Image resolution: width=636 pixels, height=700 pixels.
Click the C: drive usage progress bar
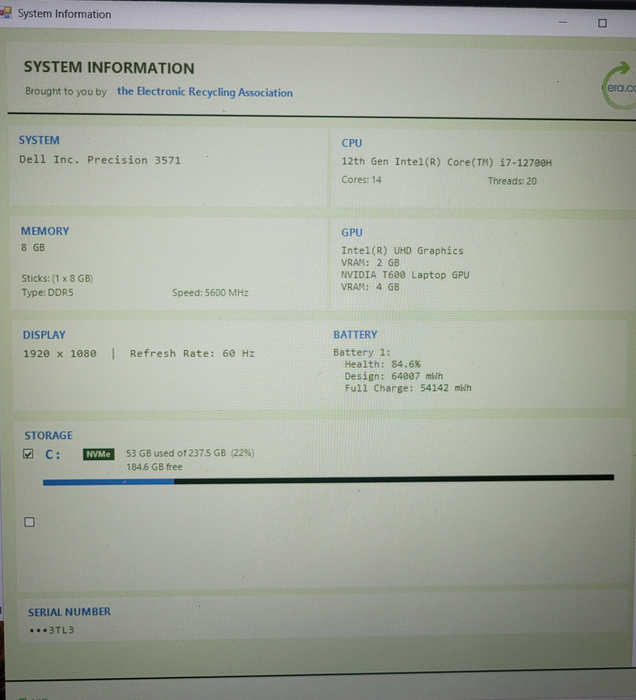coord(328,480)
